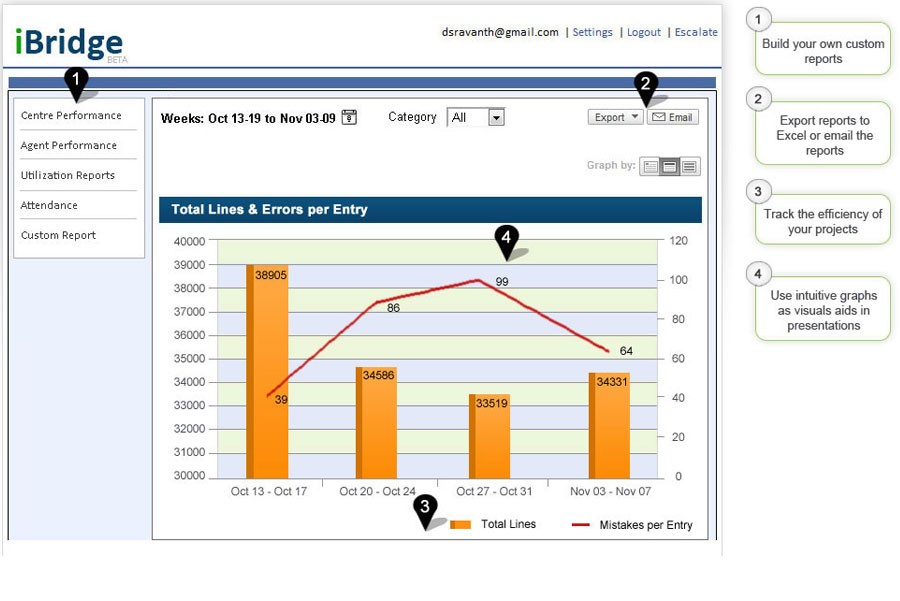Click black callout marker 1 above the sidebar

pyautogui.click(x=76, y=80)
